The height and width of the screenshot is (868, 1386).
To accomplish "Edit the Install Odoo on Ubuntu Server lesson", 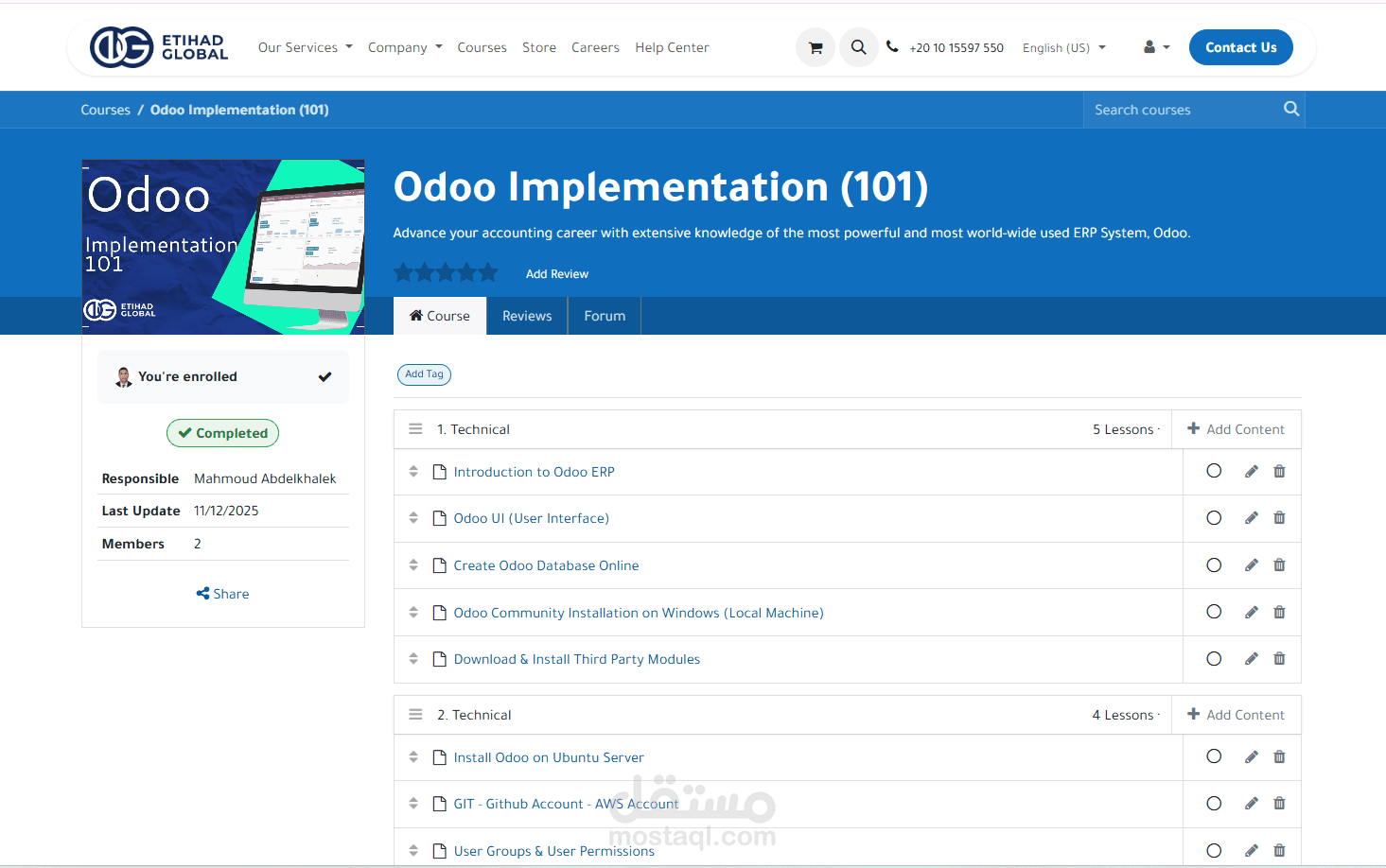I will [1251, 757].
